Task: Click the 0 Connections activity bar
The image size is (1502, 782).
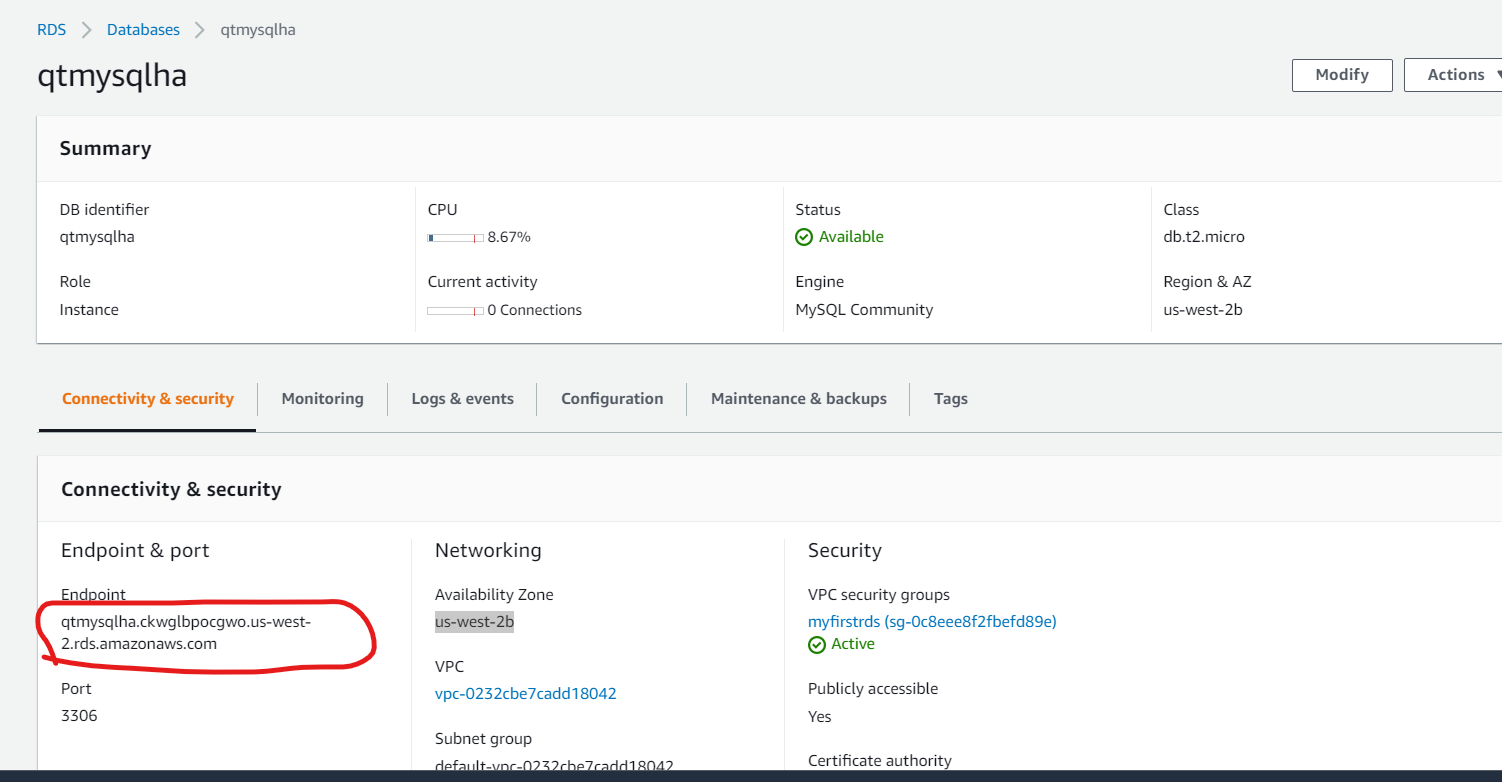Action: point(456,310)
